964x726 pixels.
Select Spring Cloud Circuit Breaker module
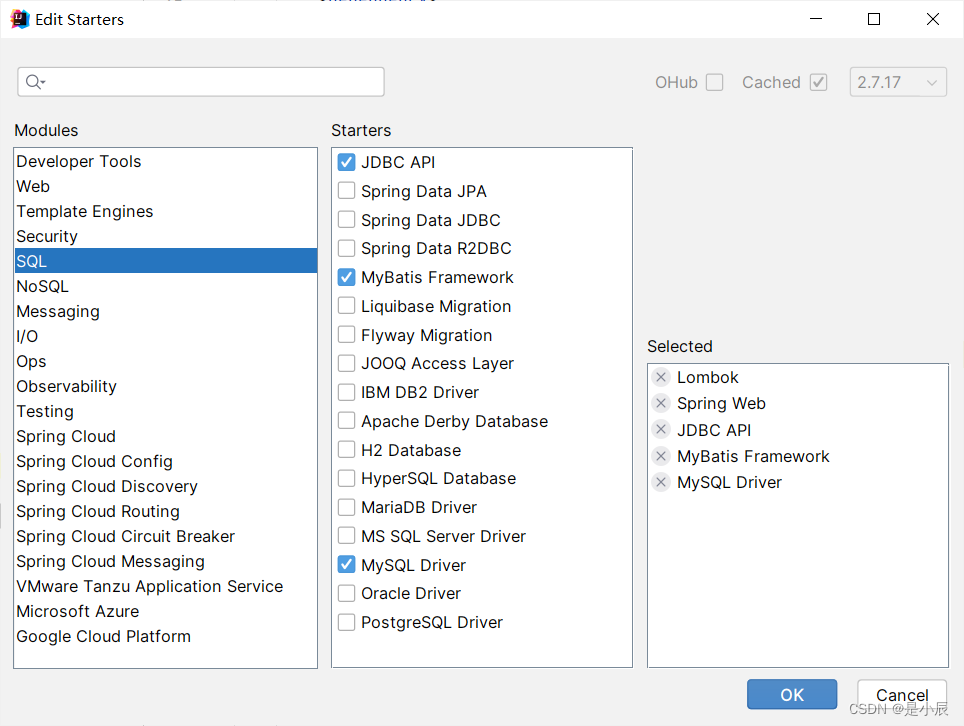pyautogui.click(x=165, y=536)
